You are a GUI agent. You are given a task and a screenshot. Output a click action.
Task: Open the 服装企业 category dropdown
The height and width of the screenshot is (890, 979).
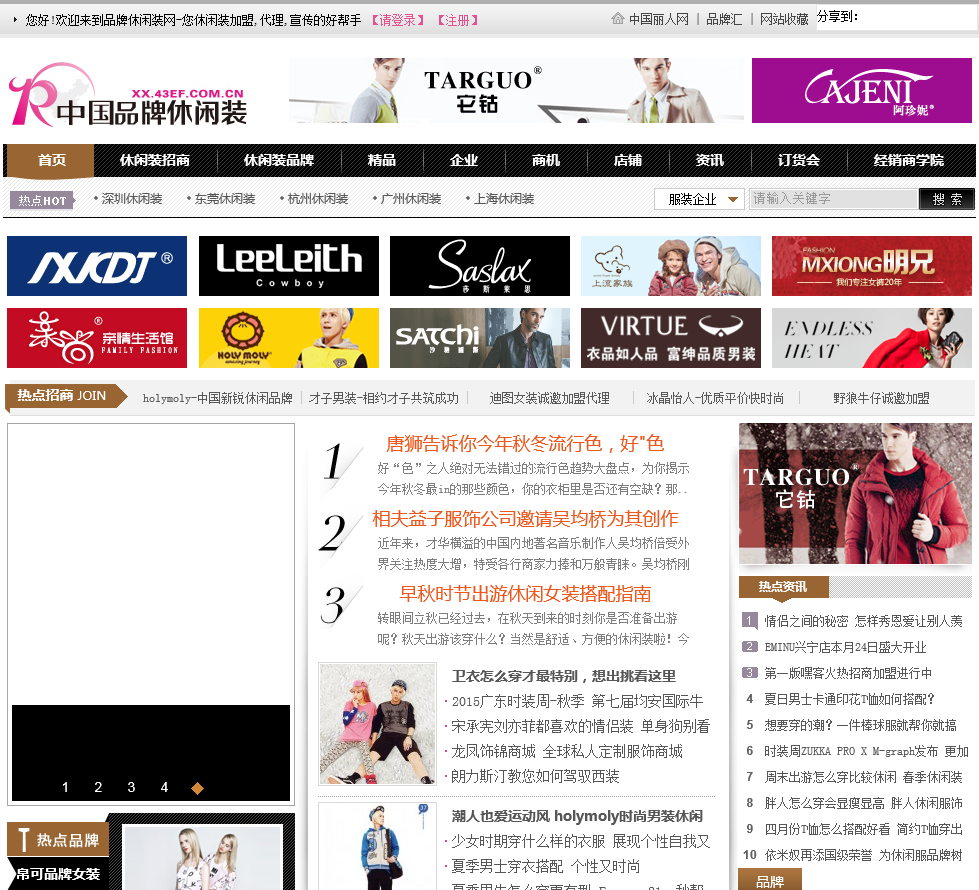tap(699, 199)
